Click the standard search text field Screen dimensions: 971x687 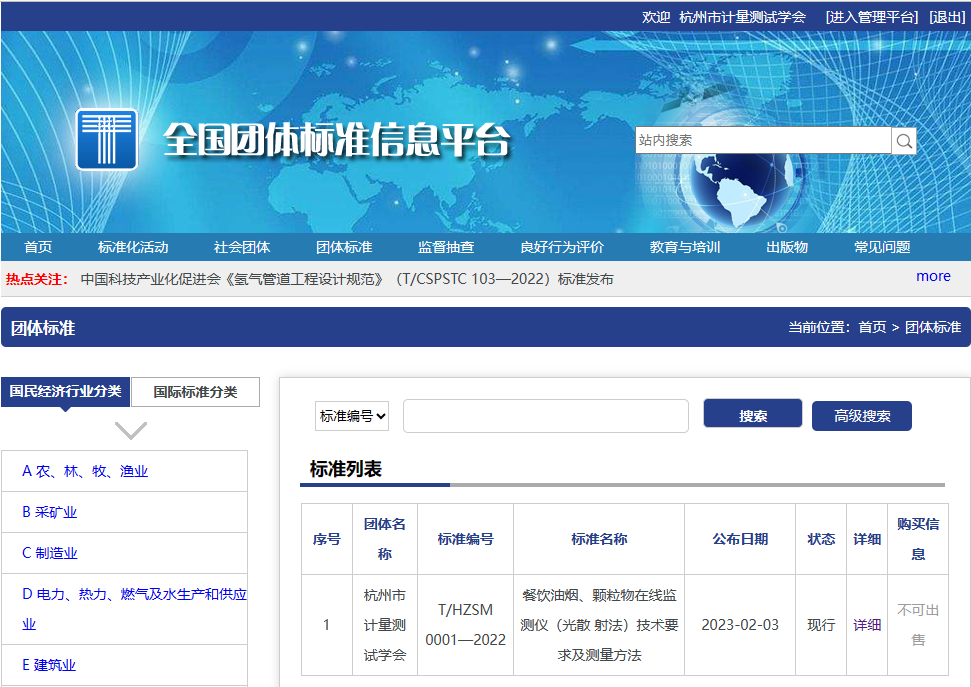[x=546, y=416]
